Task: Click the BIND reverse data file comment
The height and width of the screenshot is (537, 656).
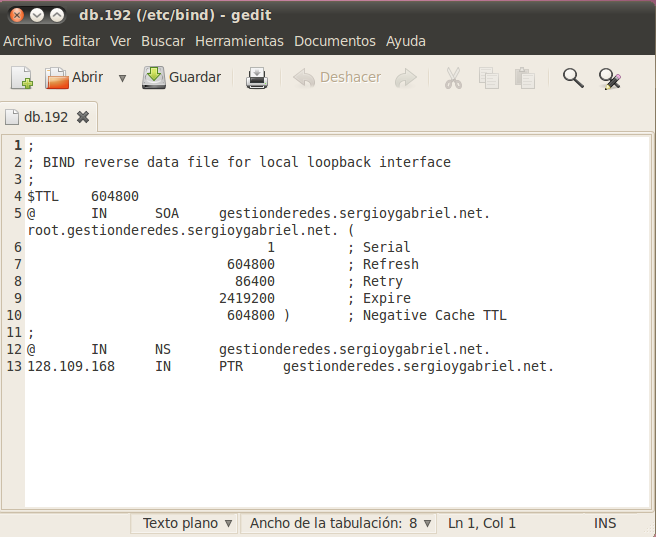Action: pos(239,162)
